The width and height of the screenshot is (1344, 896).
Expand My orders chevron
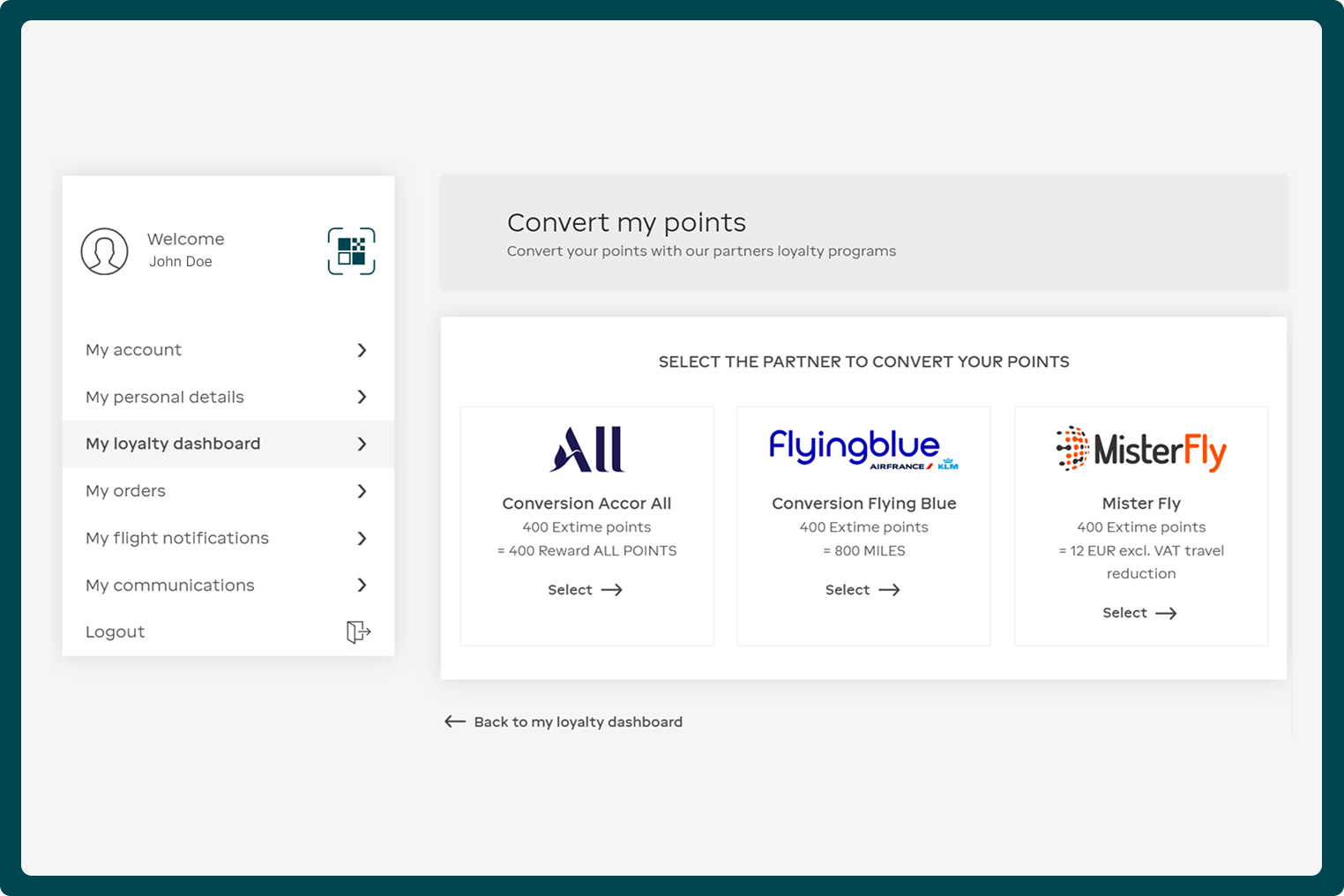tap(362, 491)
